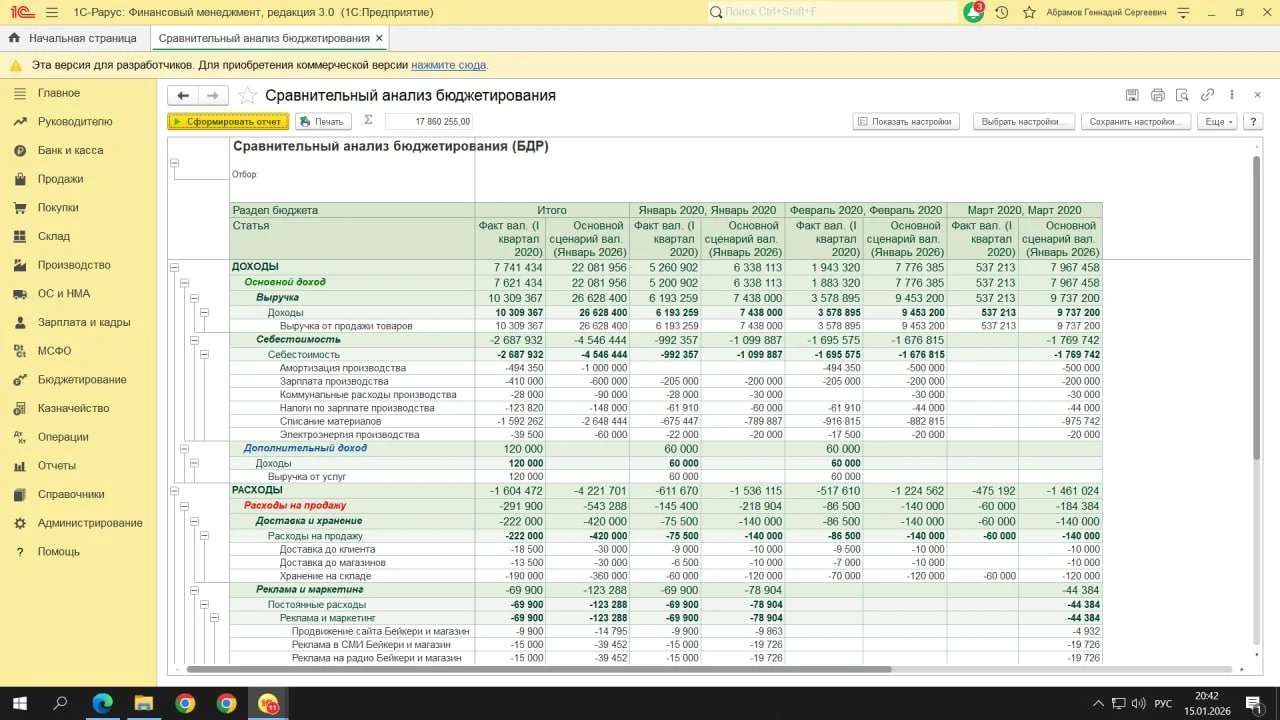Navigate back with left arrow button
Screen dimensions: 1280x720
(x=183, y=96)
